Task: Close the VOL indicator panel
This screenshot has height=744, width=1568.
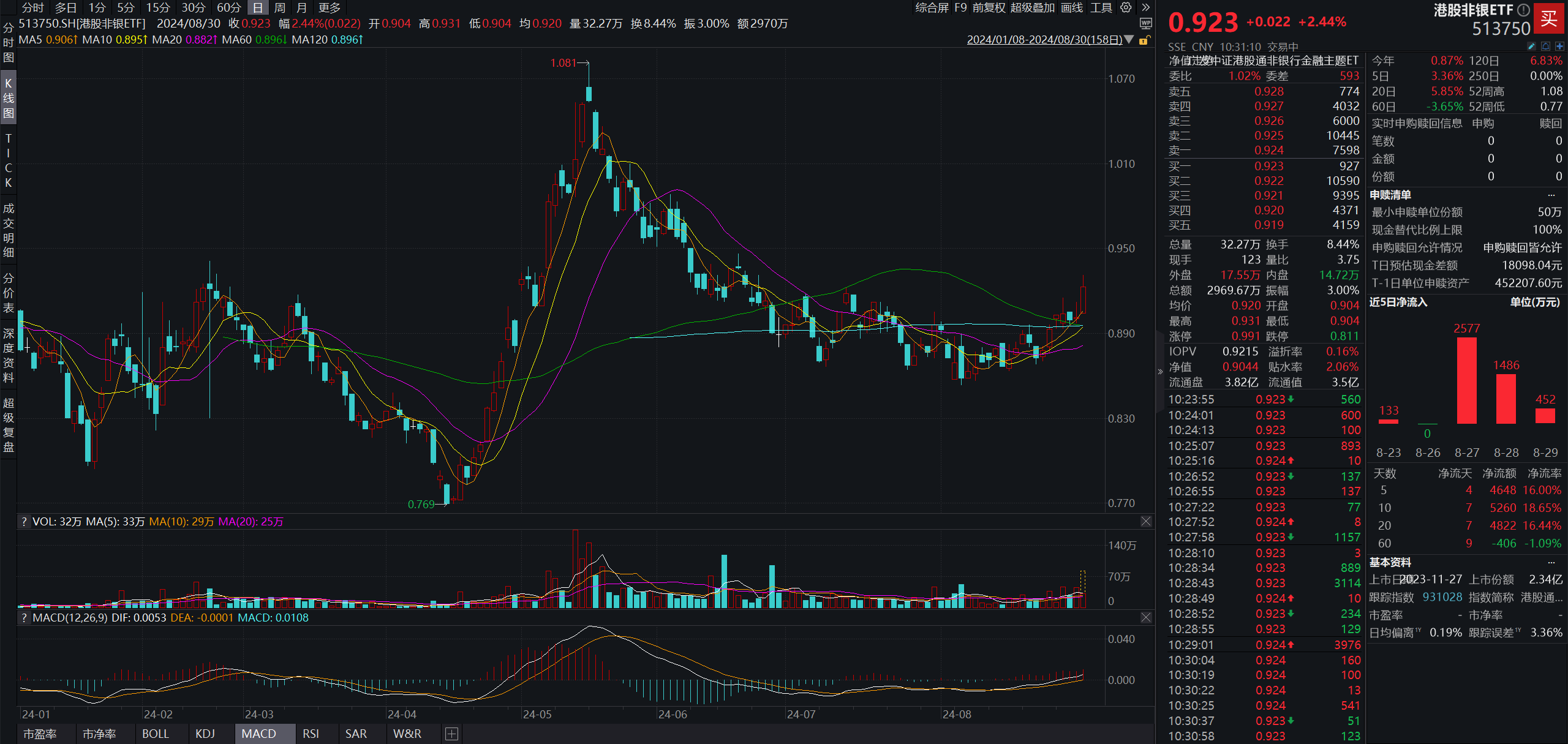Action: pyautogui.click(x=1146, y=521)
